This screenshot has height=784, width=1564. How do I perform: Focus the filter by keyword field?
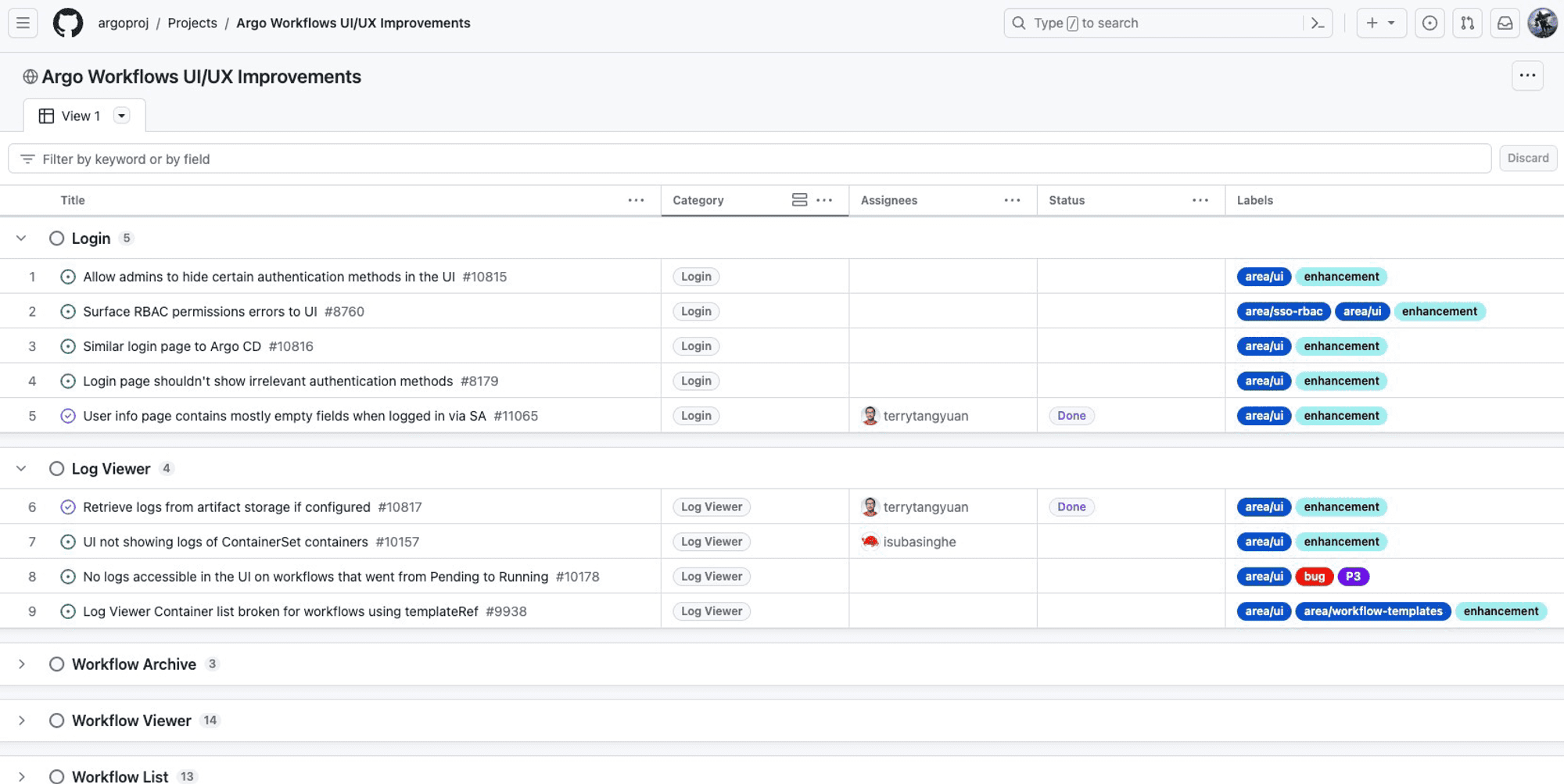[749, 159]
